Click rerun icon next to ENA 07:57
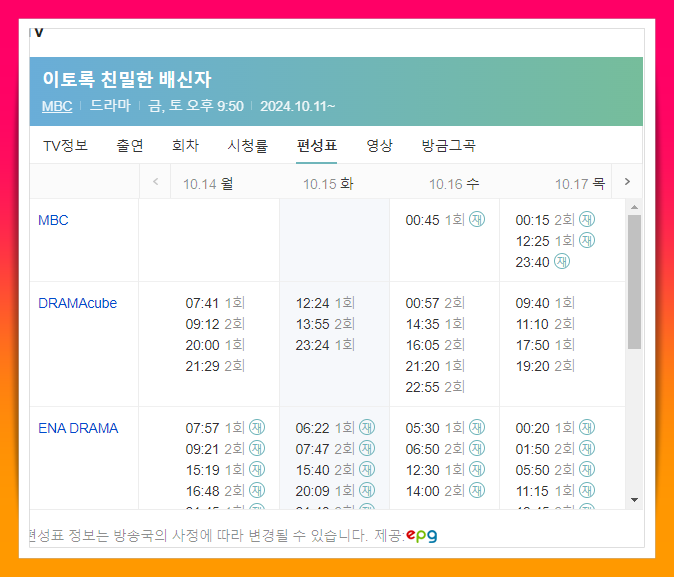The height and width of the screenshot is (577, 674). tap(257, 427)
